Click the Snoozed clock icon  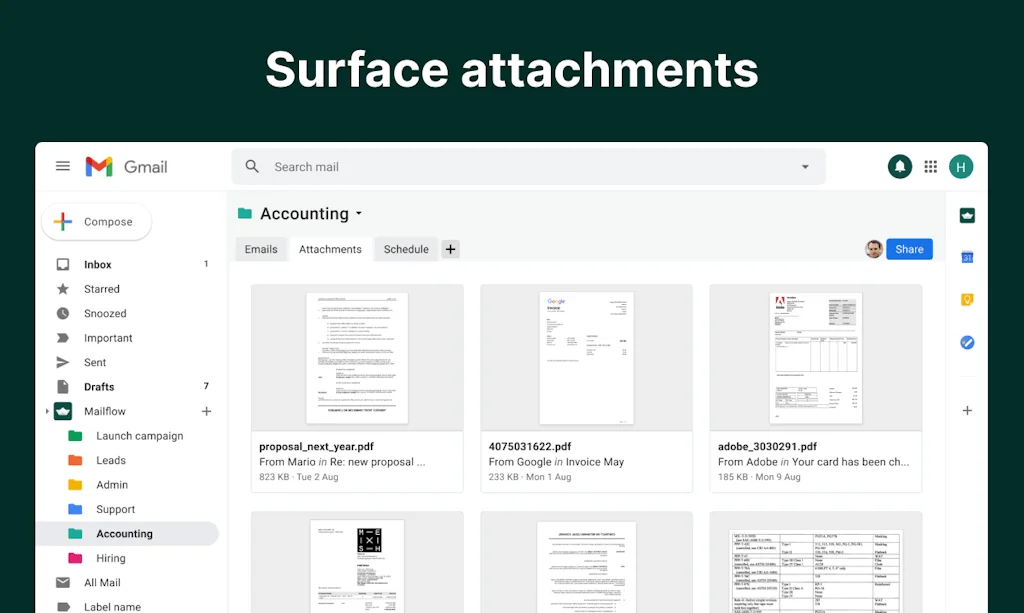point(63,313)
